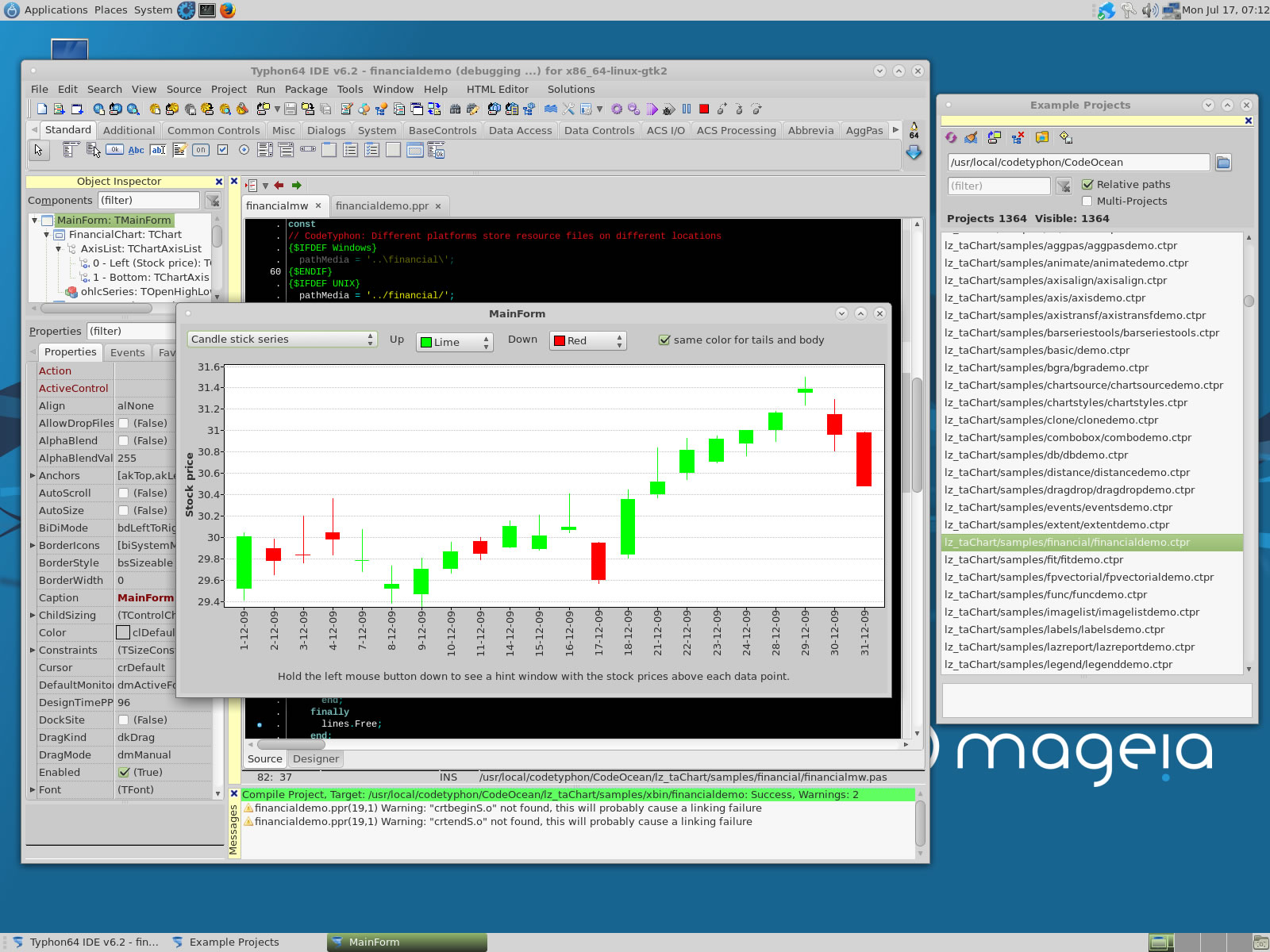Open the Package menu
Screen dimensions: 1270x952
pyautogui.click(x=306, y=89)
